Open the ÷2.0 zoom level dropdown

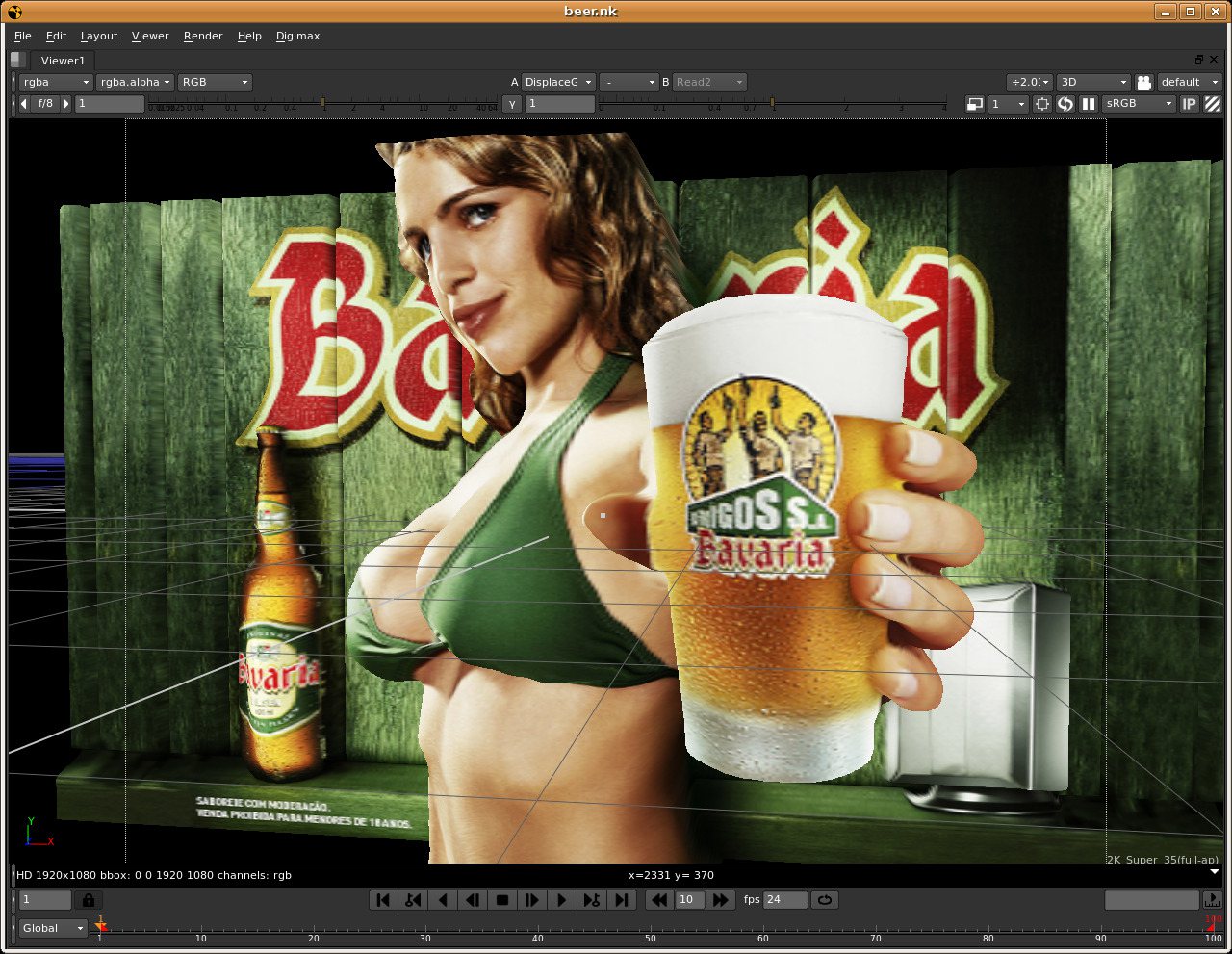(x=1030, y=82)
